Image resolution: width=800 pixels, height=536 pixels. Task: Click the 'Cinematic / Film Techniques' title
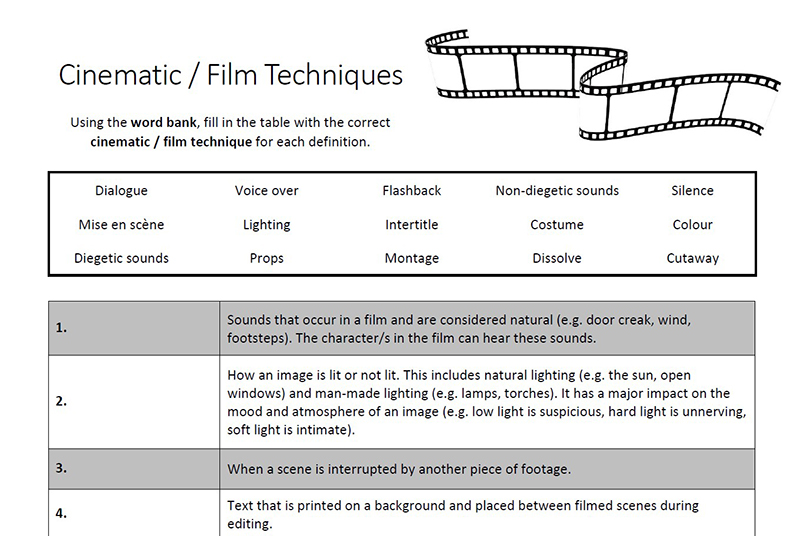point(231,75)
